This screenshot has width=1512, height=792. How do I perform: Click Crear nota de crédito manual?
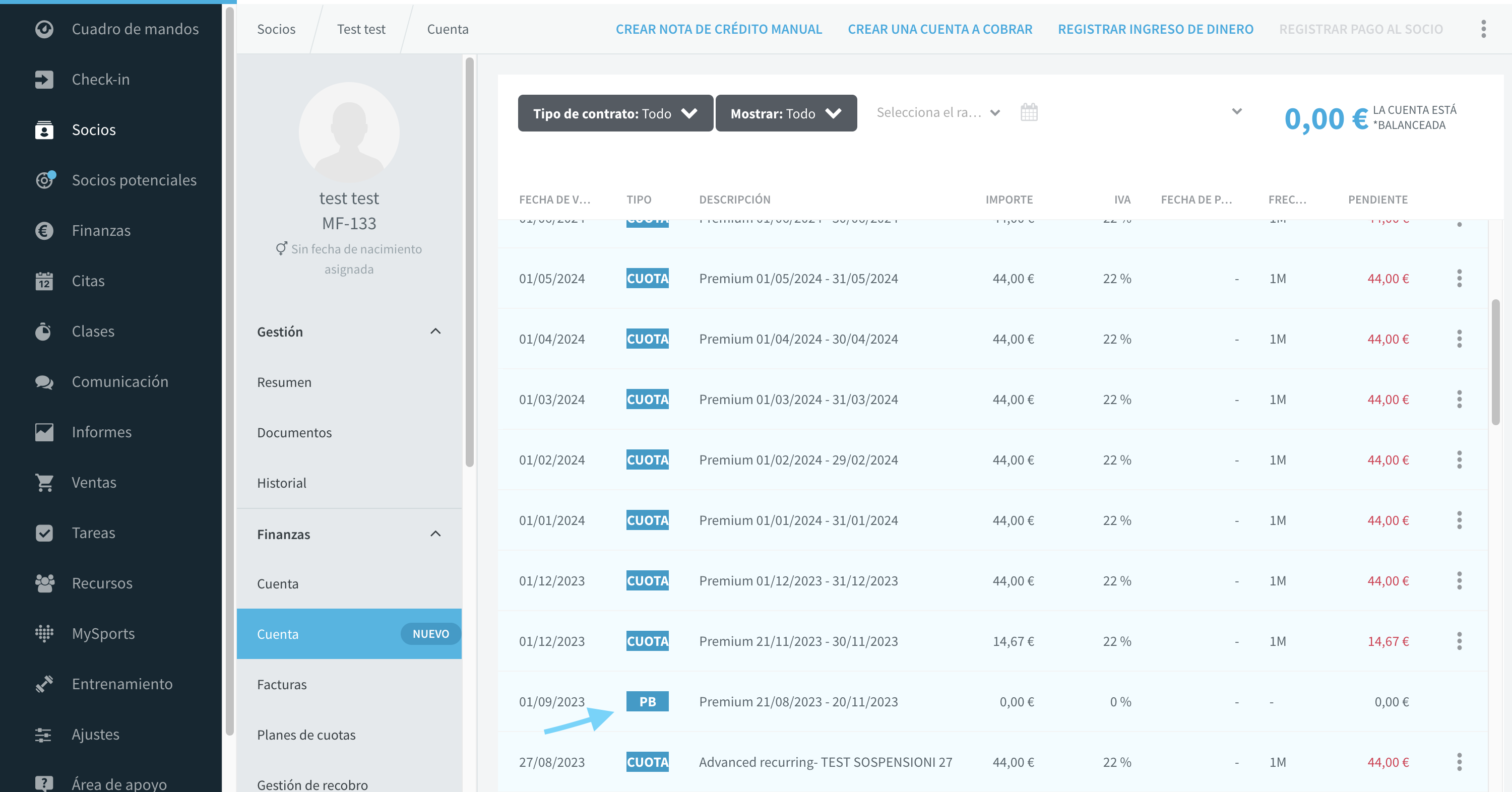[718, 29]
